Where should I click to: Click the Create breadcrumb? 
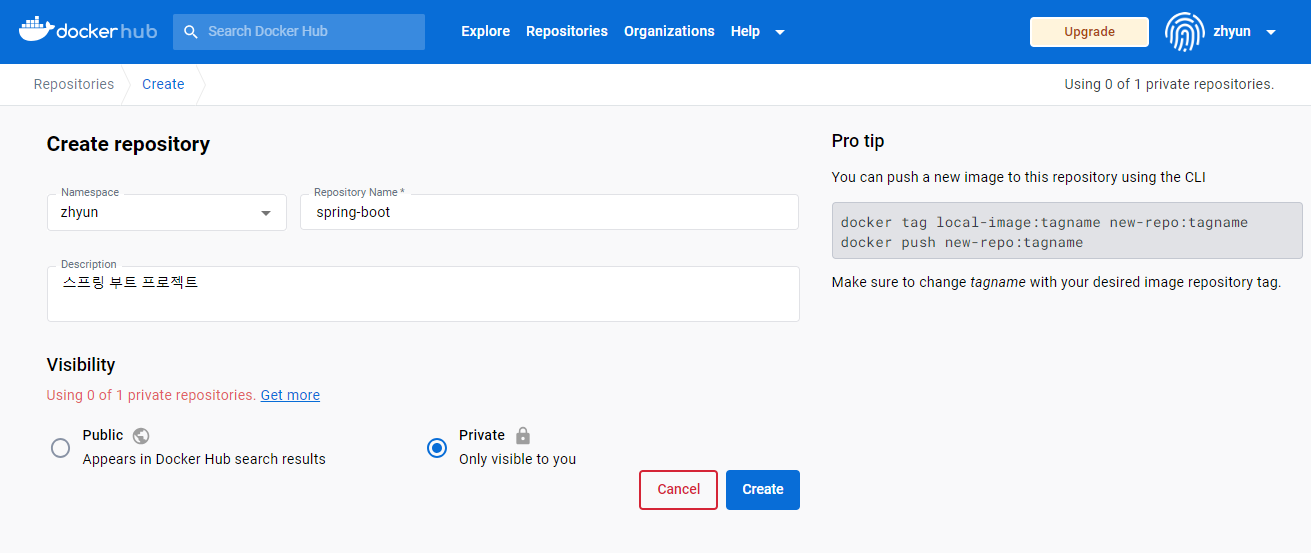click(163, 84)
